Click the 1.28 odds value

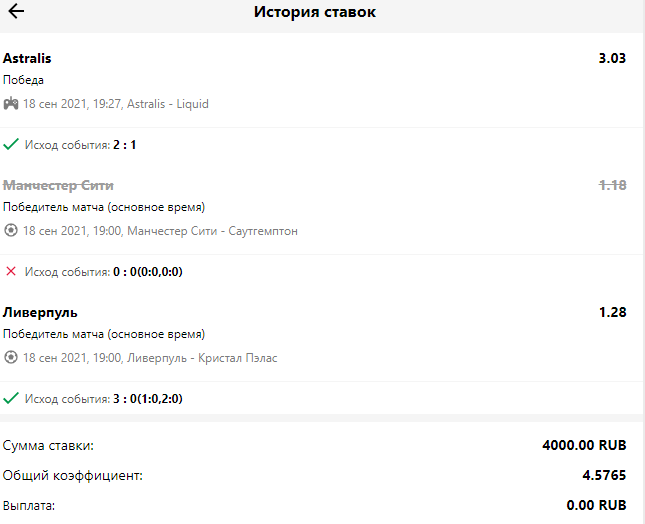[611, 313]
